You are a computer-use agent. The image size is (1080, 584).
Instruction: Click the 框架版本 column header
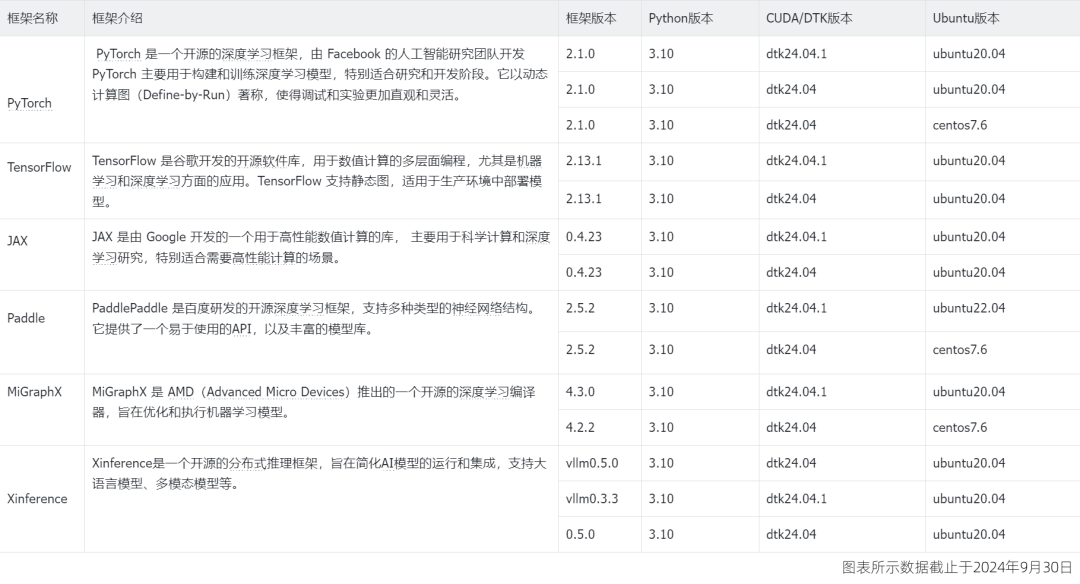[591, 18]
